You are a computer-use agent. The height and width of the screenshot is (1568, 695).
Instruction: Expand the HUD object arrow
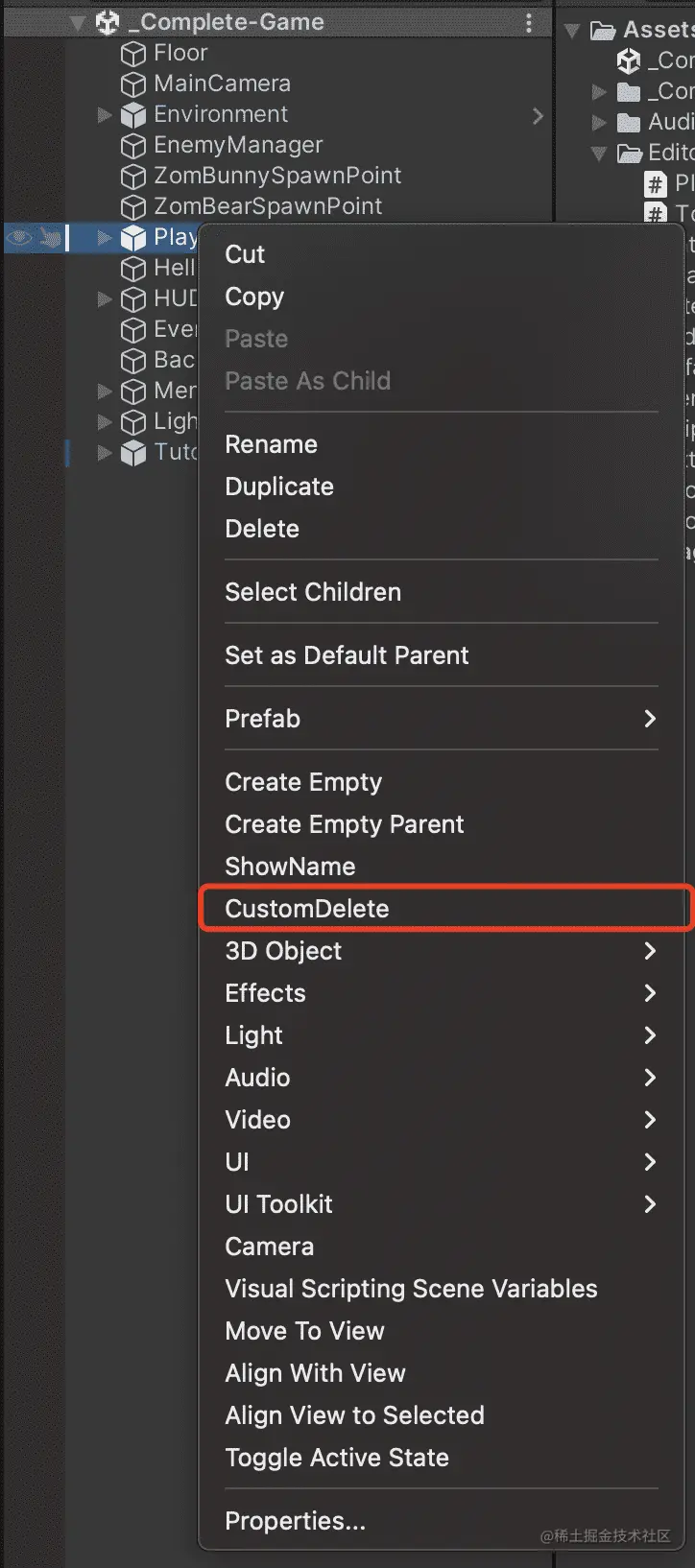(x=105, y=299)
